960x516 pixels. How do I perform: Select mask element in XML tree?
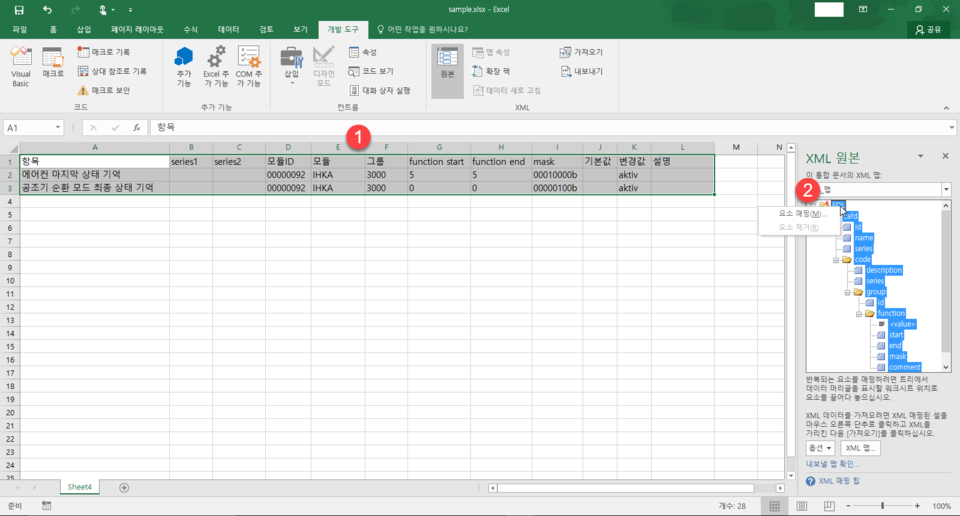897,357
